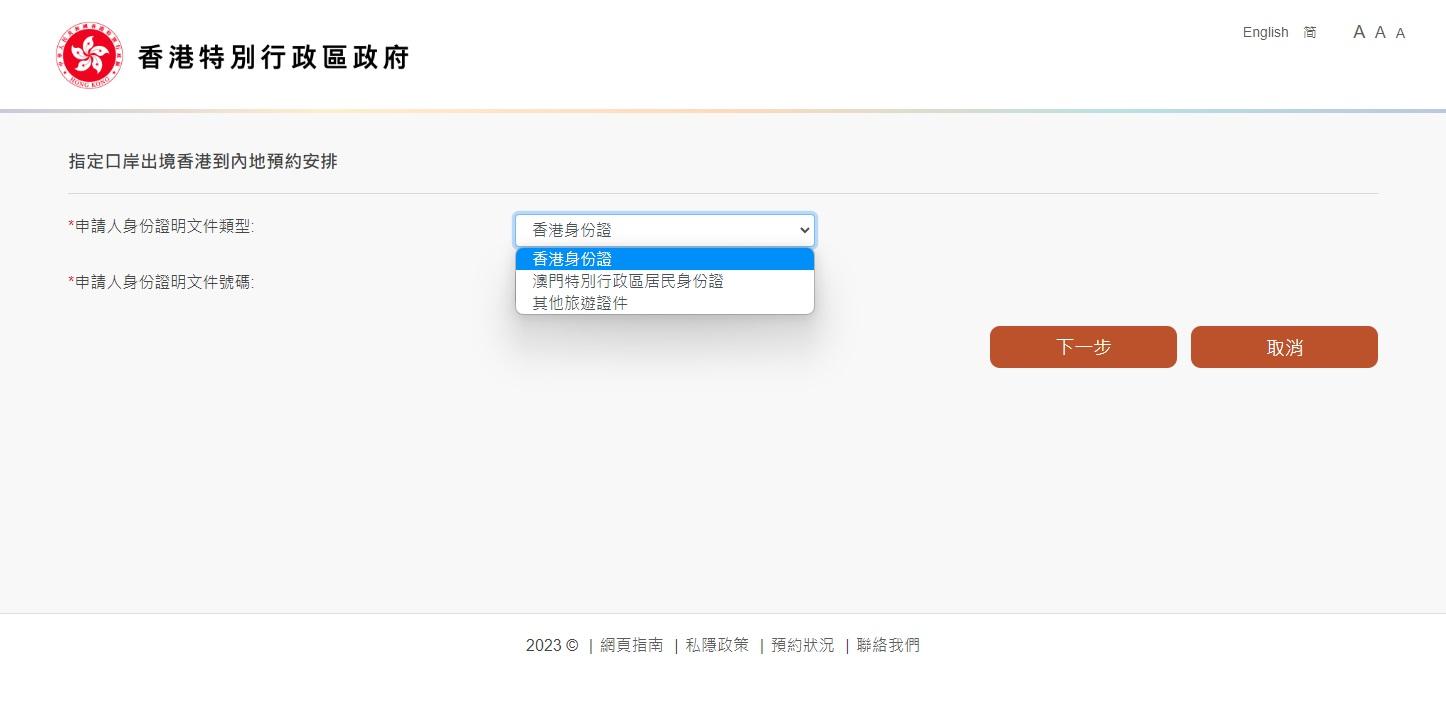Click the 香港特別行政區政府 header title
The image size is (1446, 728).
(273, 57)
